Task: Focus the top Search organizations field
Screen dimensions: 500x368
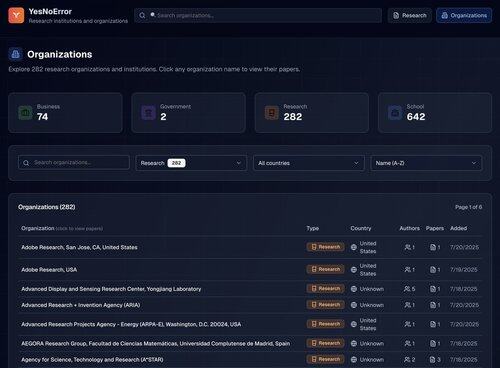Action: click(x=258, y=15)
